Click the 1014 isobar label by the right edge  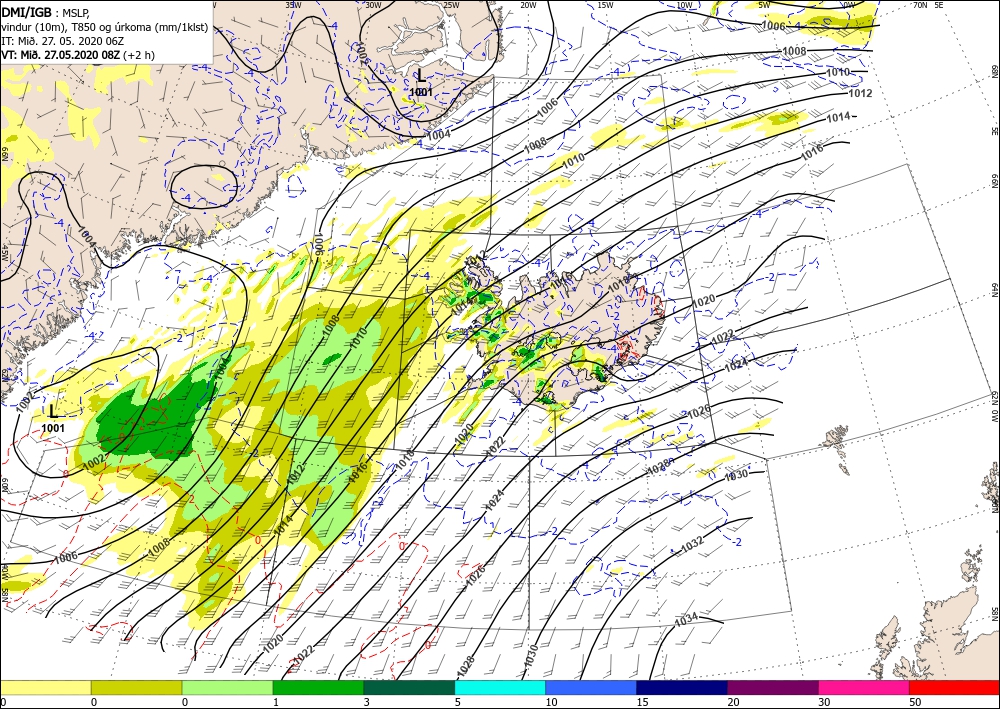[839, 117]
